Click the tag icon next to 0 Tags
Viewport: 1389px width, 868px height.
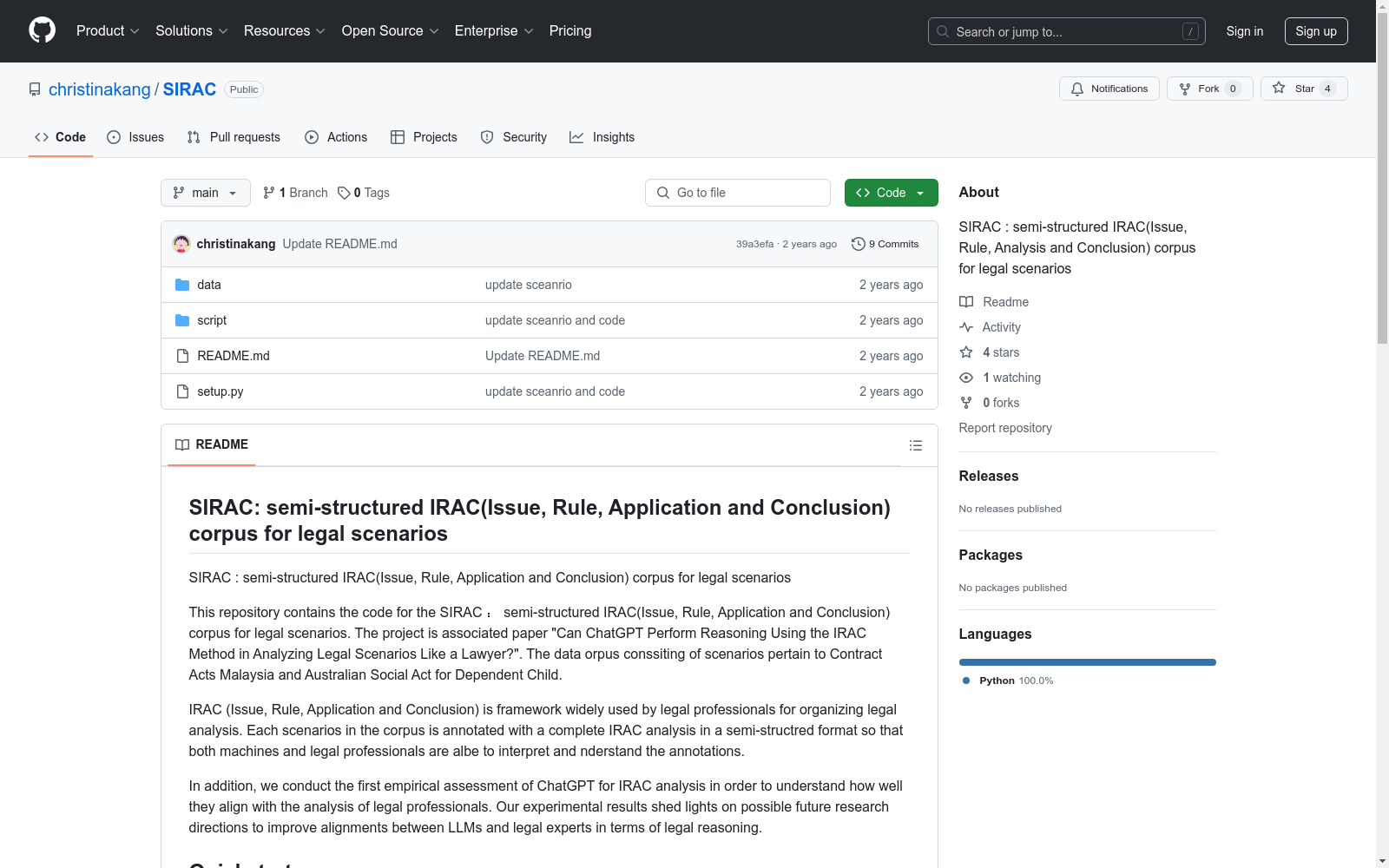(344, 193)
